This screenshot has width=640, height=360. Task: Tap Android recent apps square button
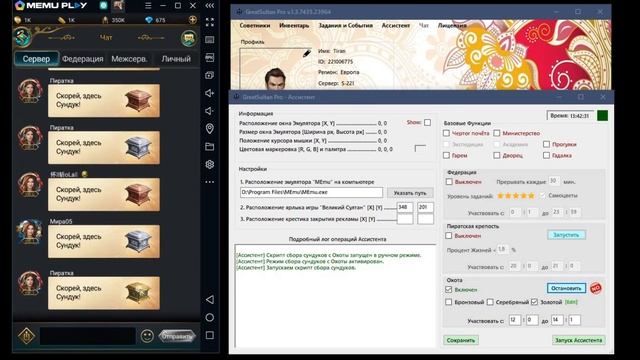[210, 335]
